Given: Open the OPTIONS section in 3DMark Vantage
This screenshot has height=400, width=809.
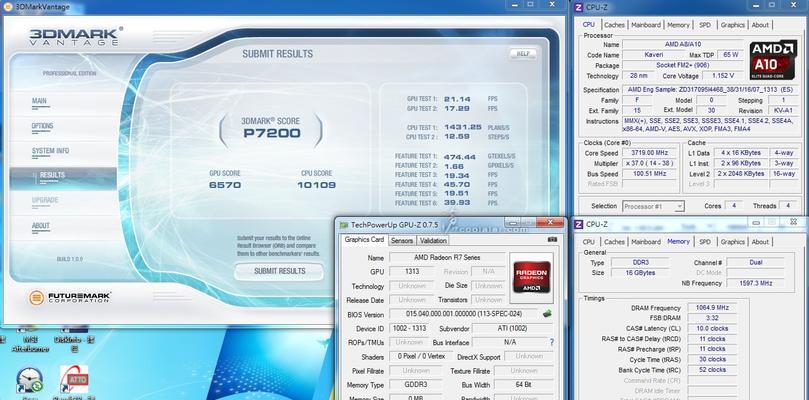Looking at the screenshot, I should (x=42, y=126).
